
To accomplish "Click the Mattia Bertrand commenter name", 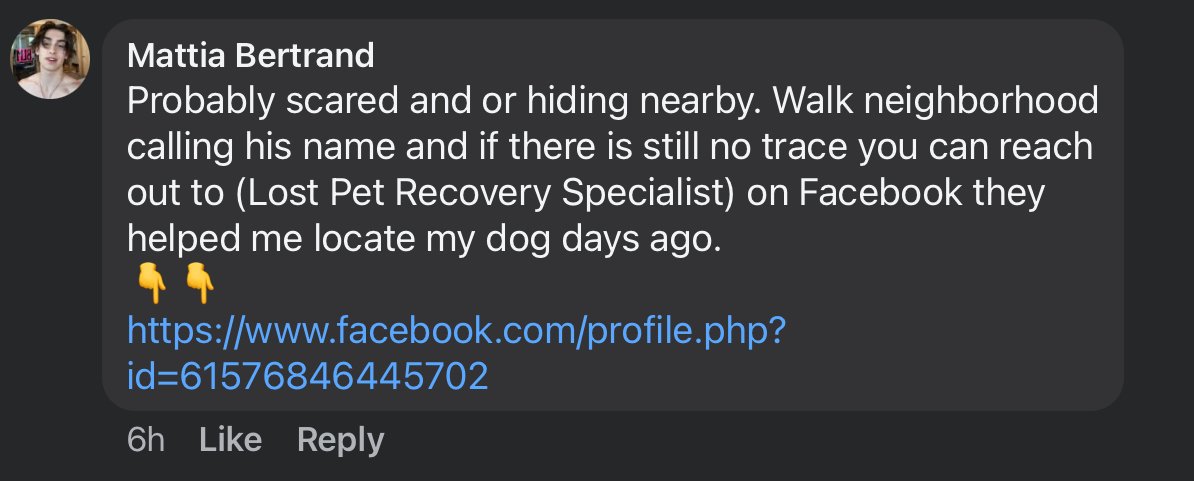I will coord(251,56).
